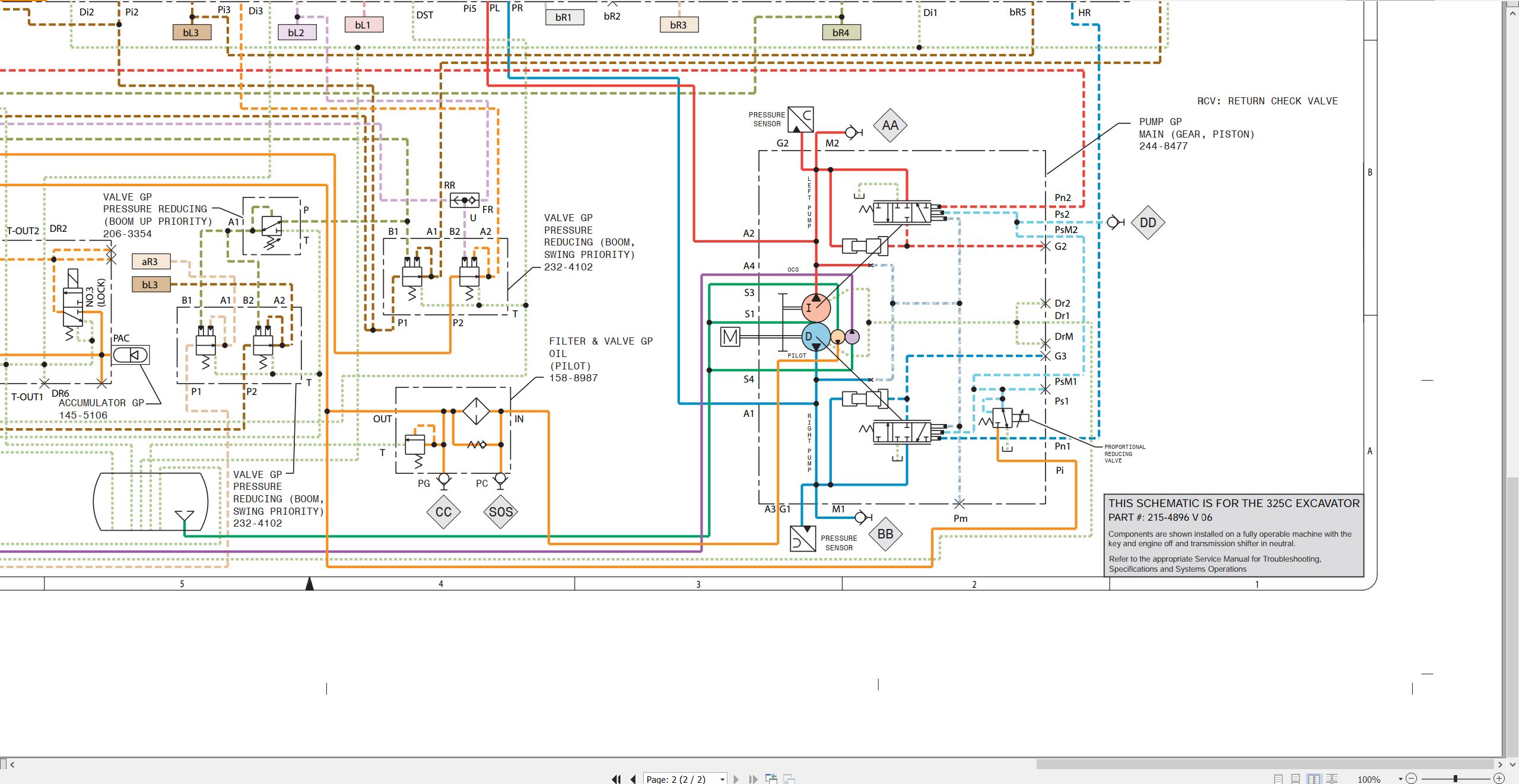The image size is (1519, 784).
Task: Click the PART #: 215-4896 V 06 text
Action: (1160, 517)
